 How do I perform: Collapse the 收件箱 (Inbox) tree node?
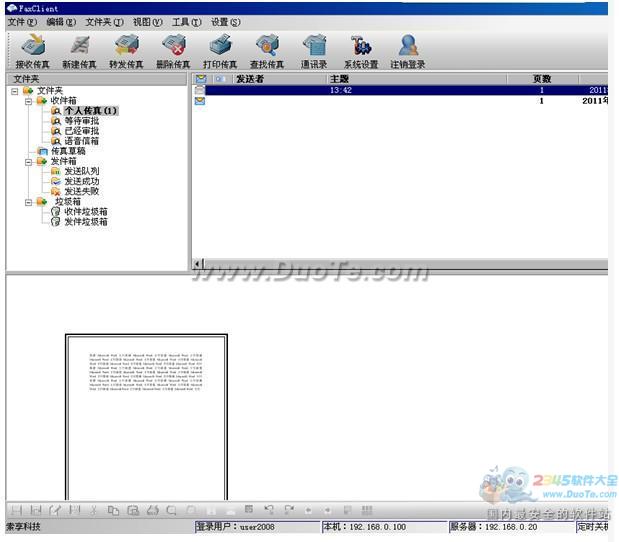coord(29,101)
